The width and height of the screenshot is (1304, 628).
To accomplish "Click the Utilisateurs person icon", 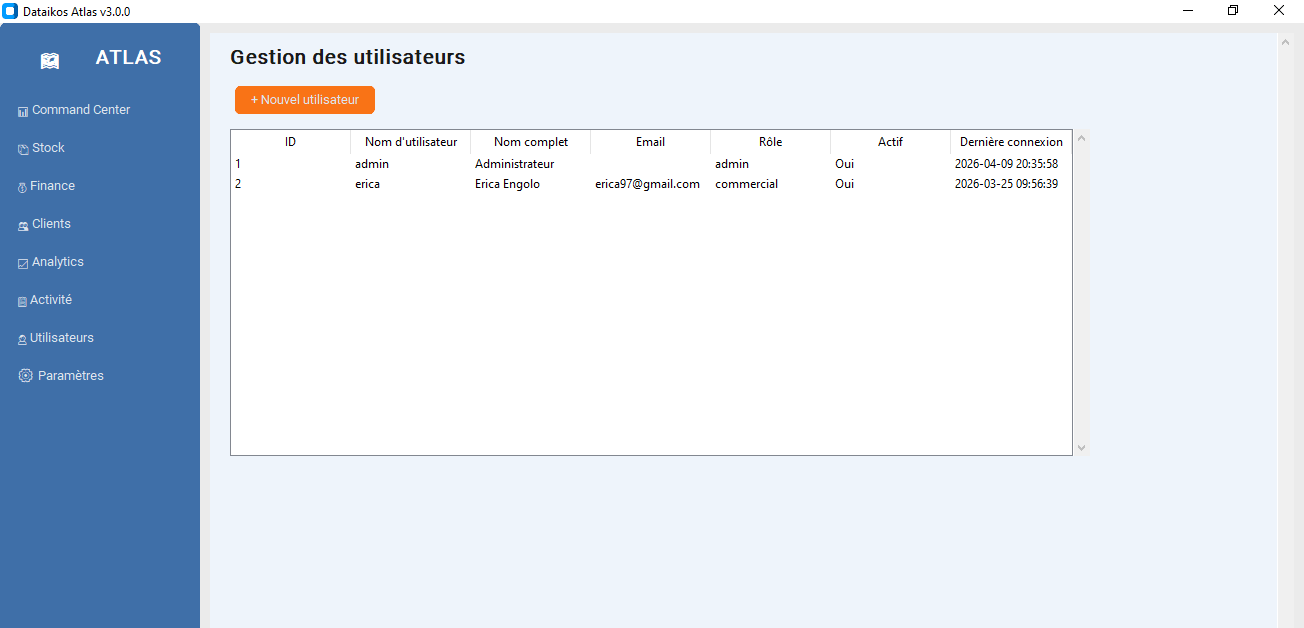I will coord(22,339).
